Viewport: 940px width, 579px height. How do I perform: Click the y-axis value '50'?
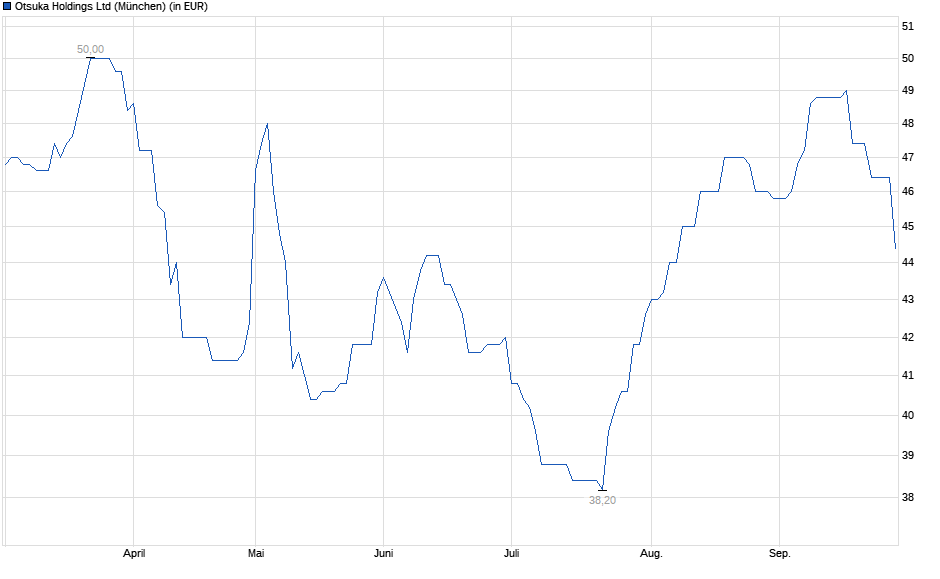[x=908, y=58]
